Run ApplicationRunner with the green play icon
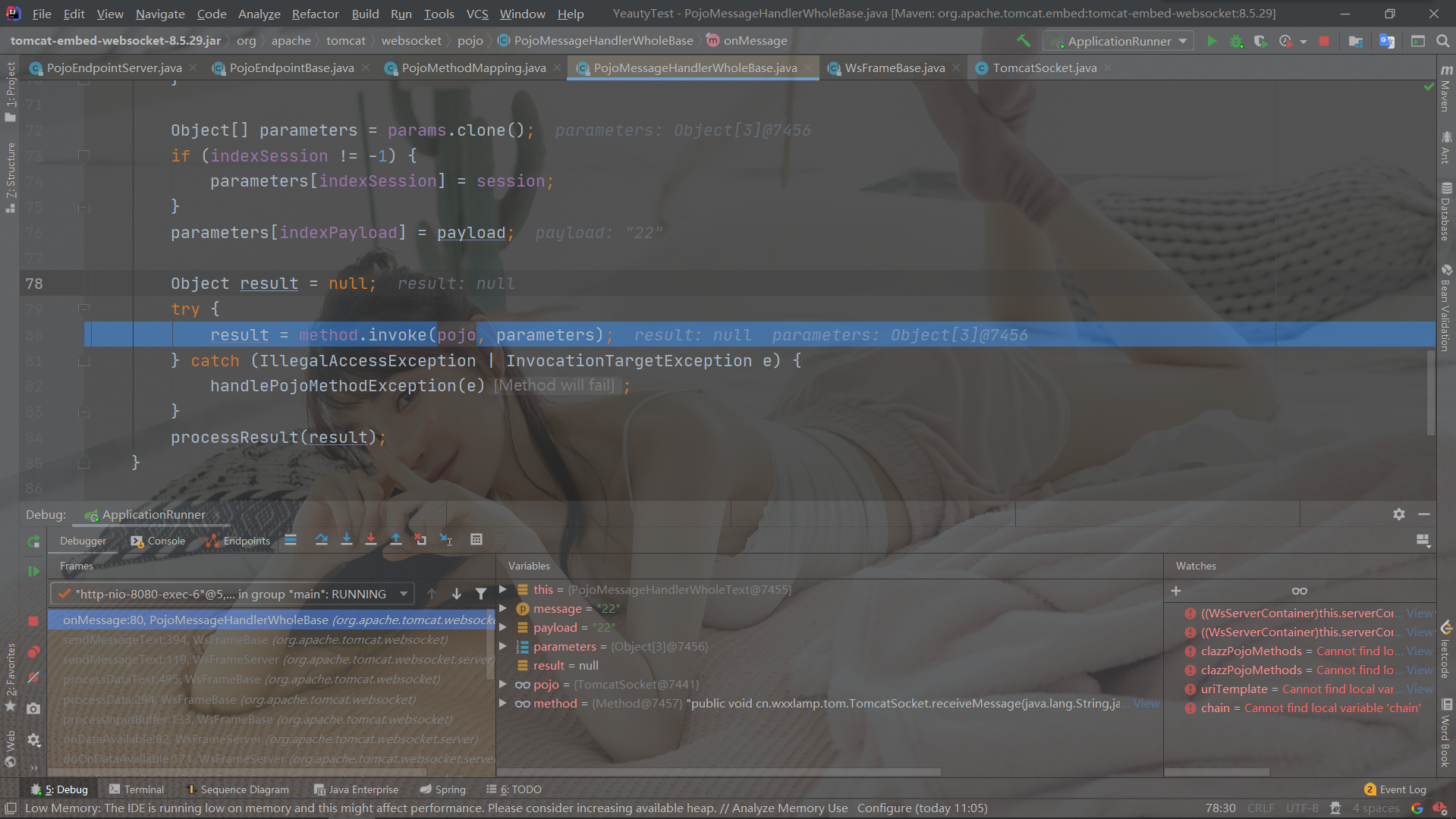Viewport: 1456px width, 819px height. point(1212,41)
